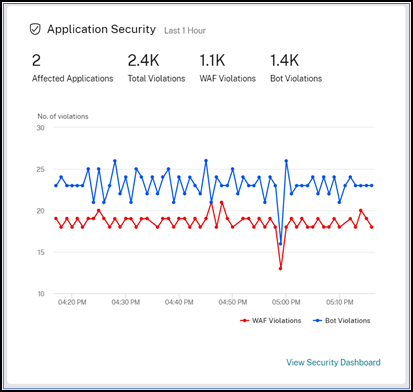Click the 04:20 PM axis label

click(72, 302)
